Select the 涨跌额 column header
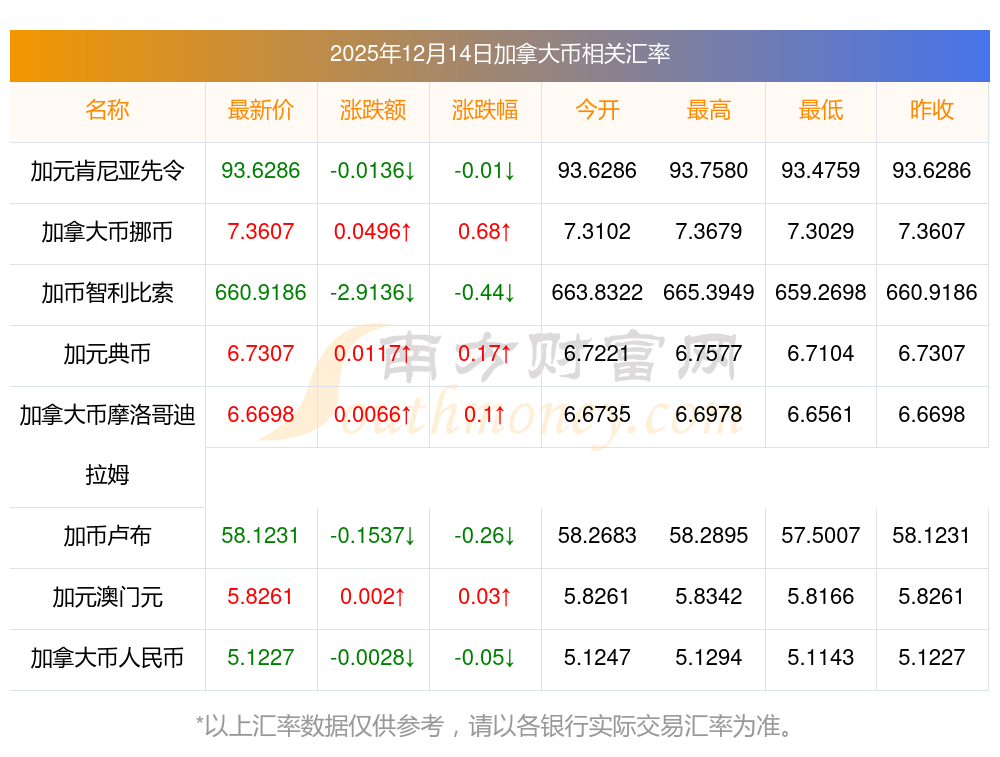1000x757 pixels. pyautogui.click(x=373, y=111)
